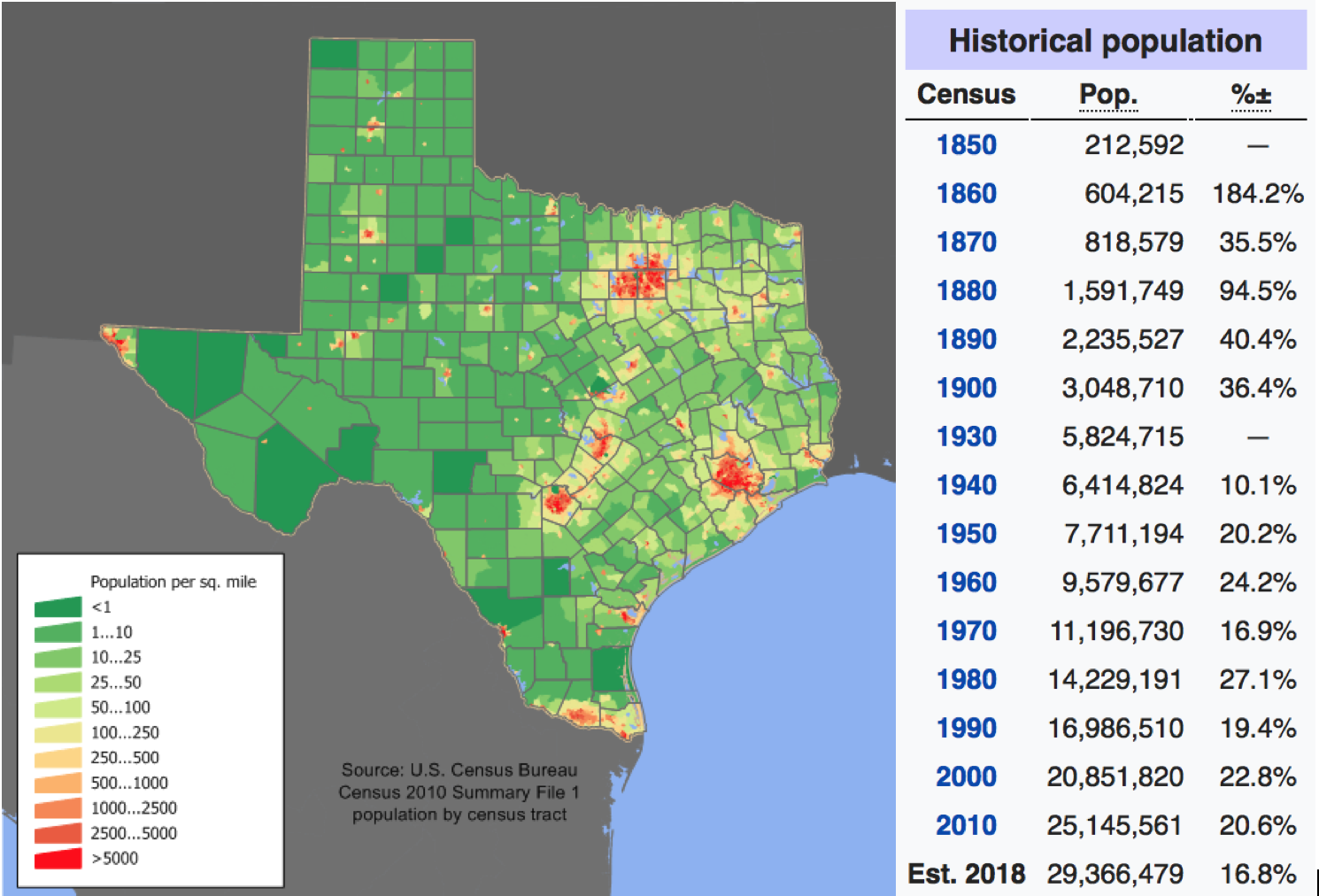Select the population value 1,591,749

(1122, 291)
